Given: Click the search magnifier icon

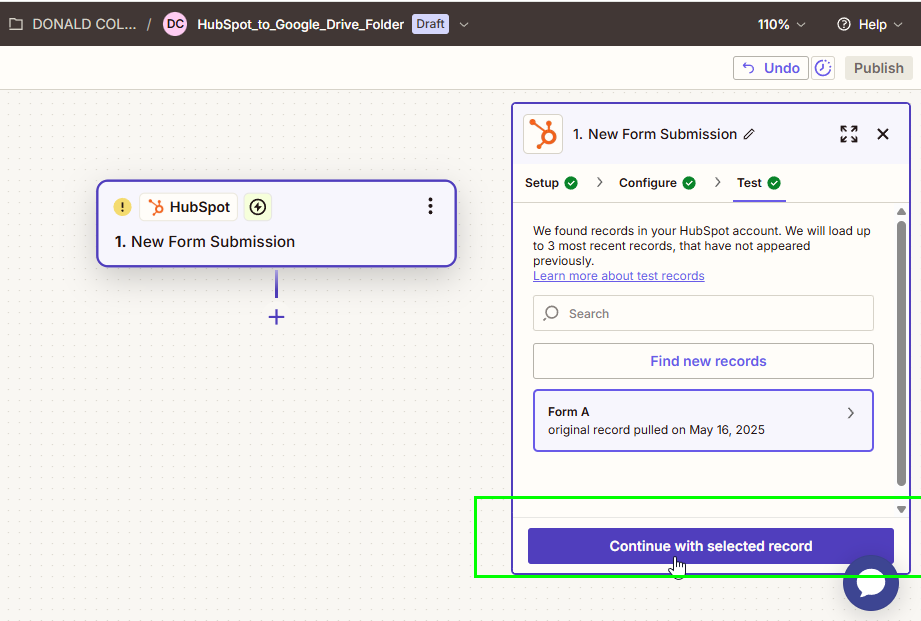Looking at the screenshot, I should click(551, 313).
